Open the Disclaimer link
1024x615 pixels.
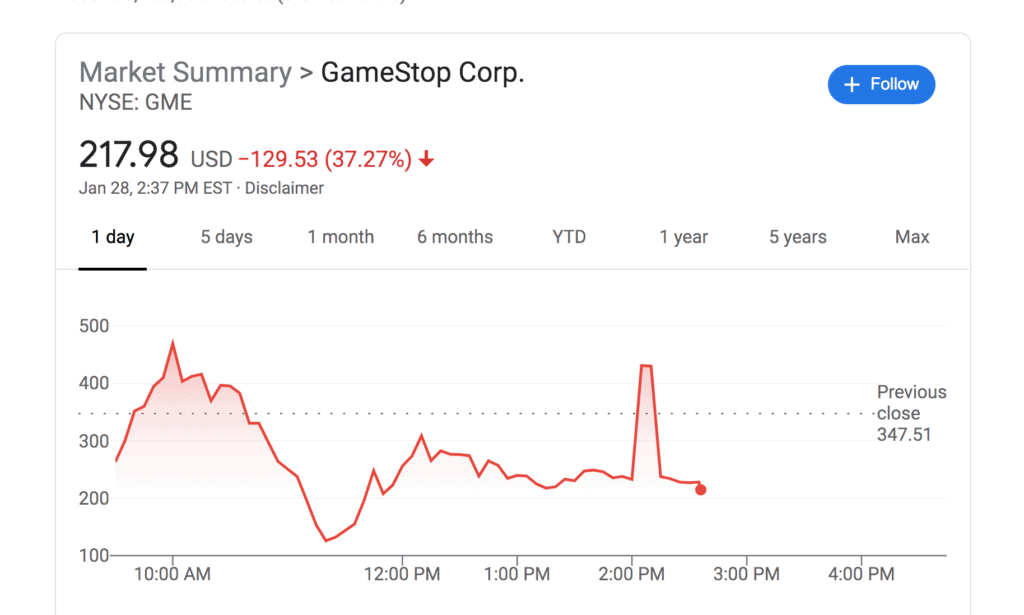pyautogui.click(x=284, y=188)
